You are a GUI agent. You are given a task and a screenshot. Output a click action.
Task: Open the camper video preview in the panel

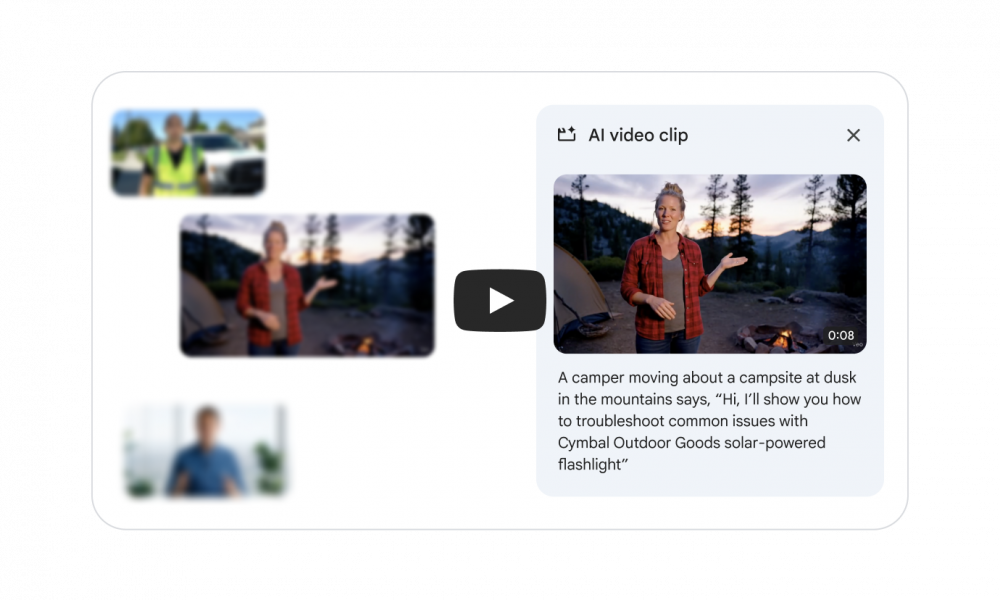pyautogui.click(x=710, y=263)
